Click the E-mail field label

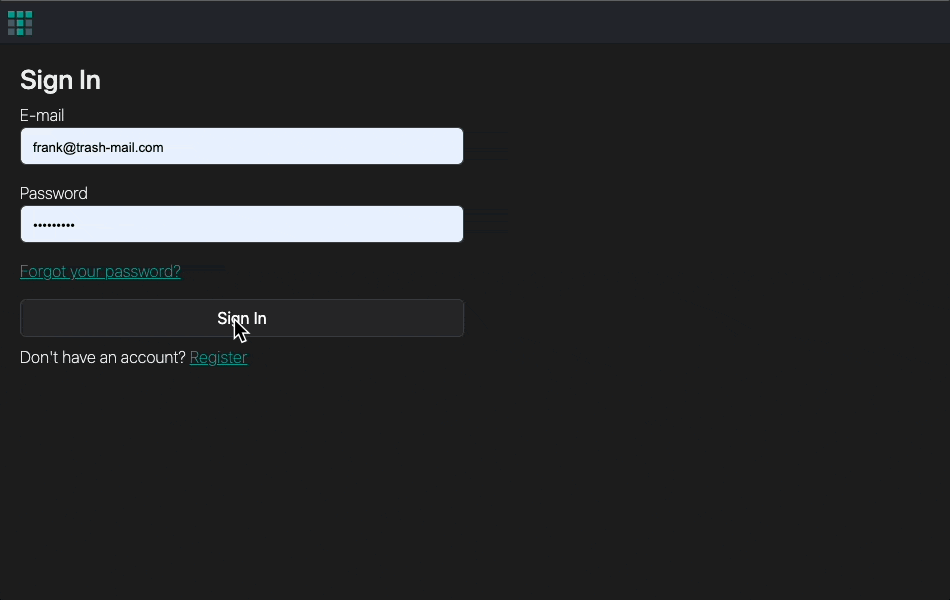42,116
